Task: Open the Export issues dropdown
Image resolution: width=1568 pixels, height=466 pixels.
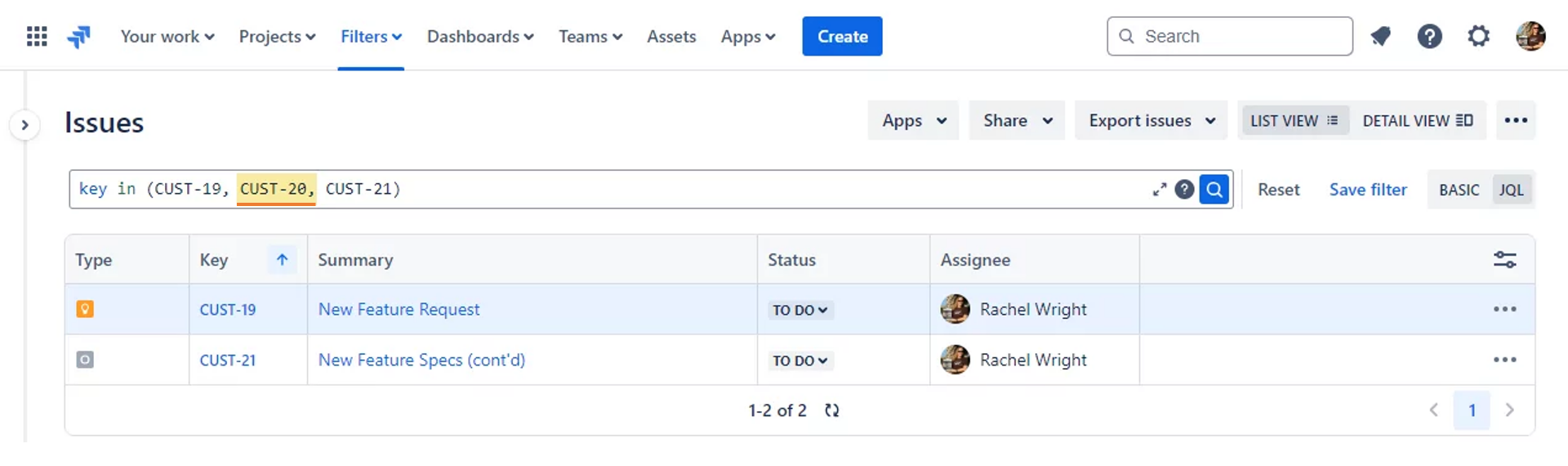Action: tap(1151, 121)
